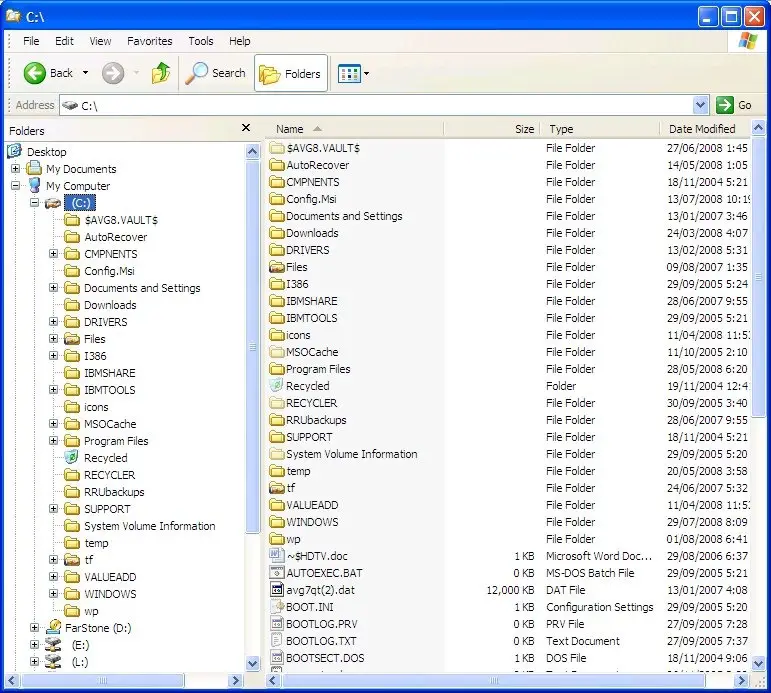Viewport: 771px width, 693px height.
Task: Go up one folder level icon
Action: (161, 73)
